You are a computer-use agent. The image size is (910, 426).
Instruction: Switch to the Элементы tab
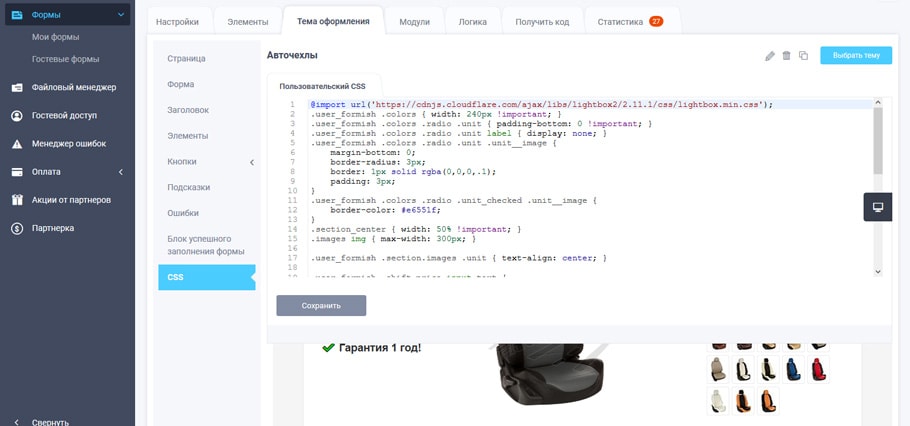(248, 22)
